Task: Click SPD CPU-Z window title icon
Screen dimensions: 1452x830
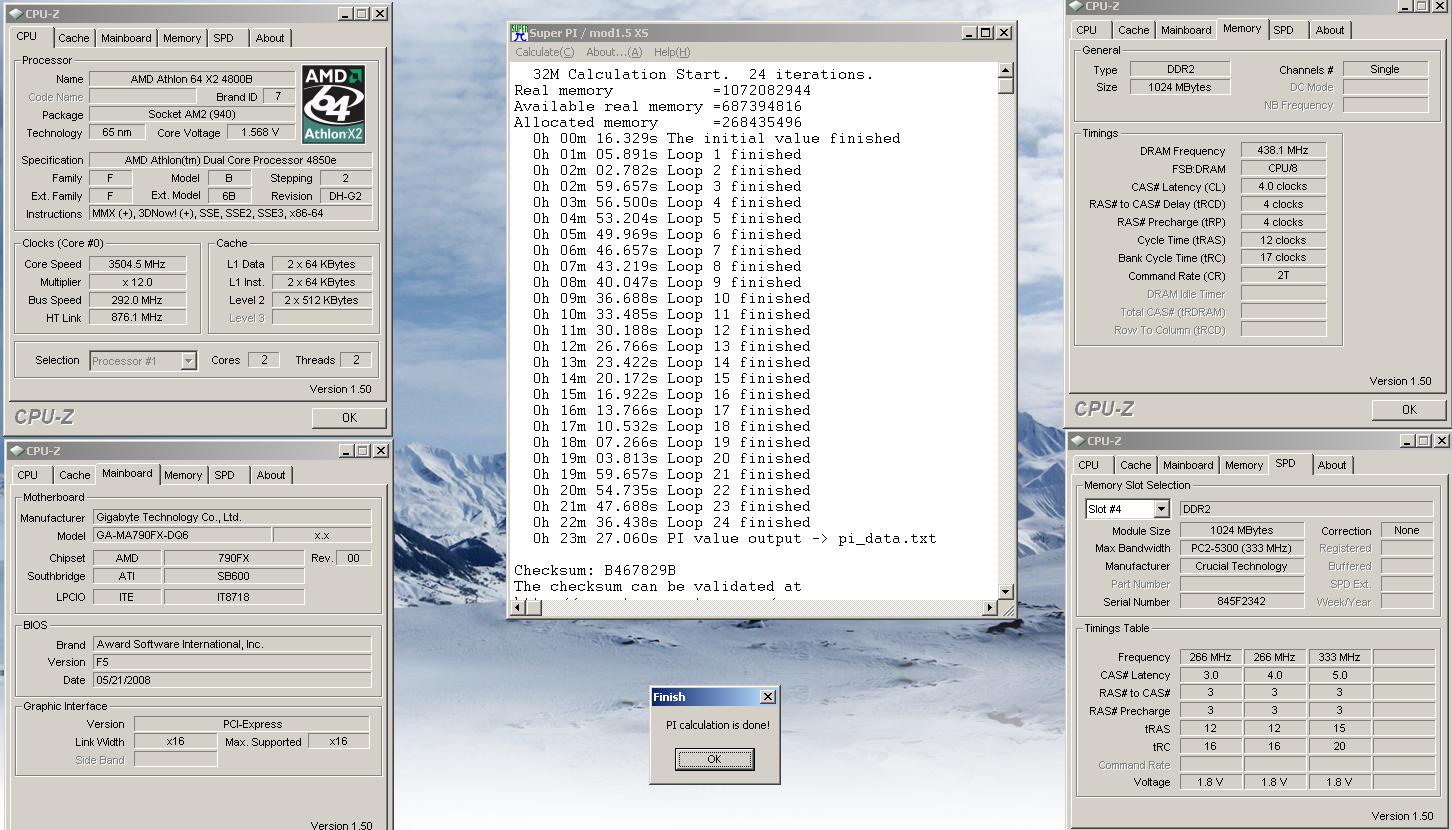Action: 1078,441
